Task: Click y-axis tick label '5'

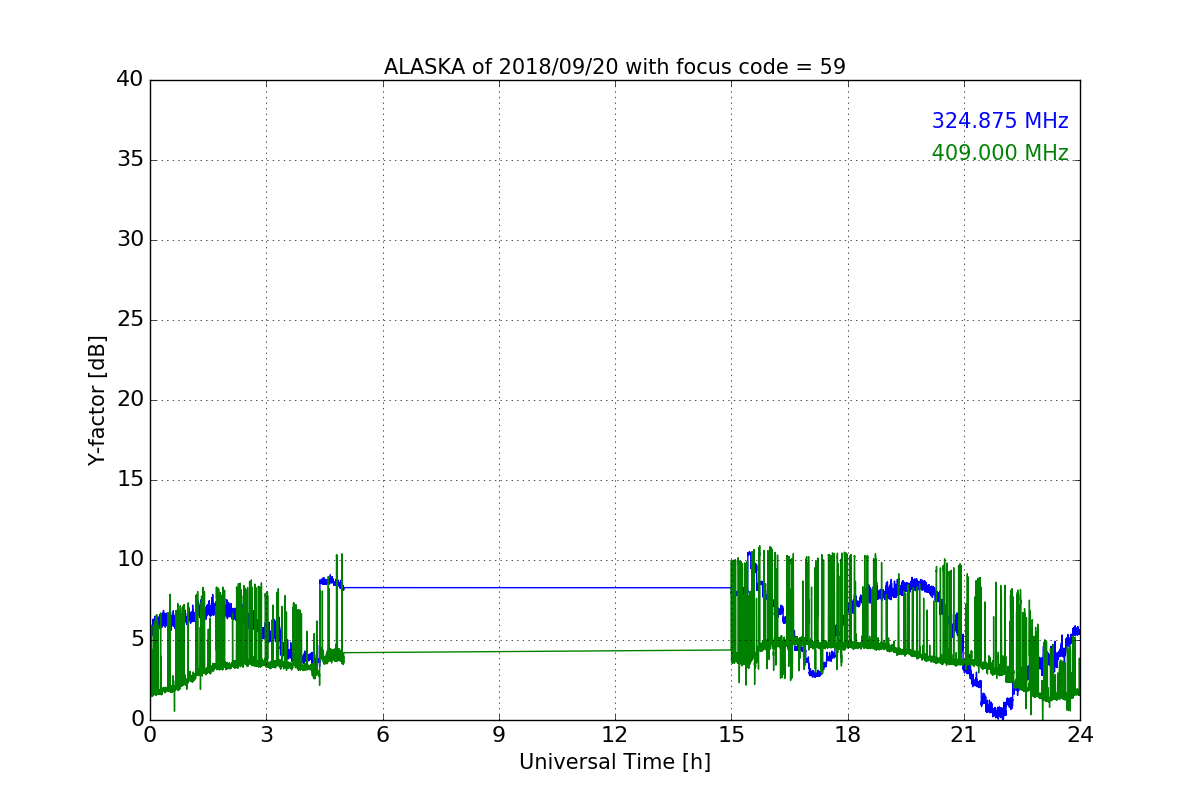Action: [137, 640]
